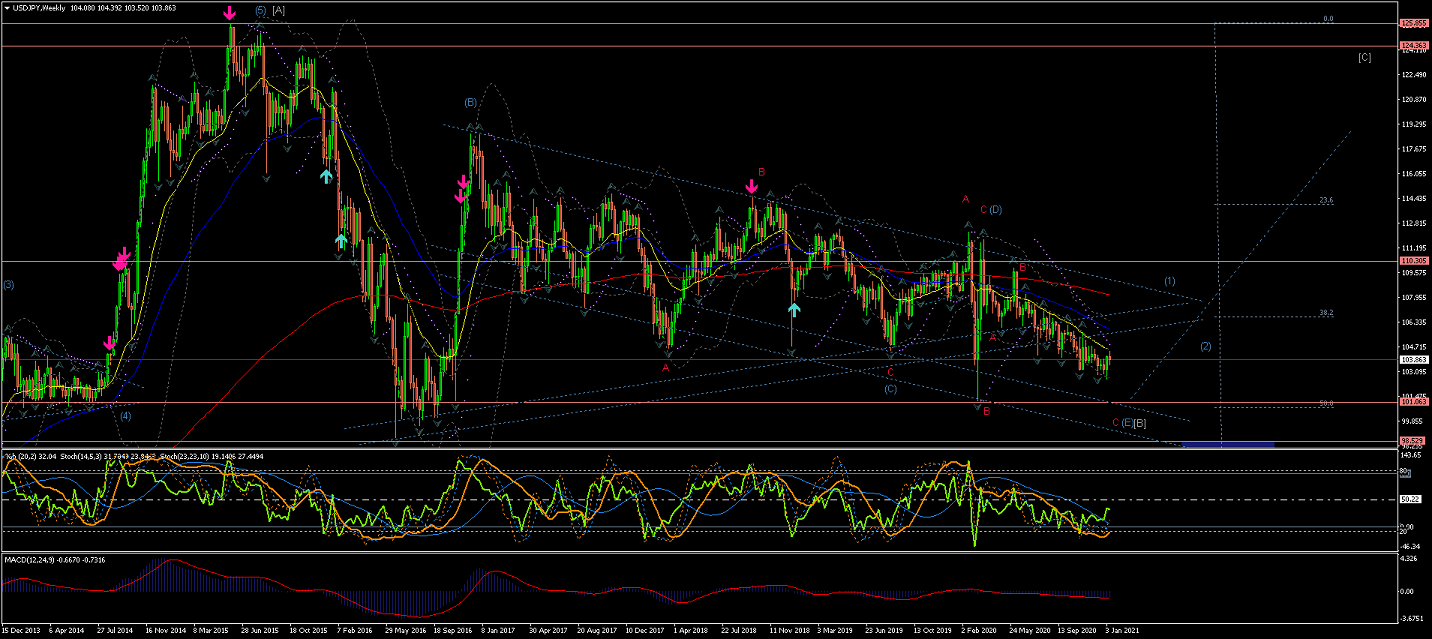Click the blue rectangle near the 98.529 line
This screenshot has height=639, width=1432.
[x=1228, y=443]
